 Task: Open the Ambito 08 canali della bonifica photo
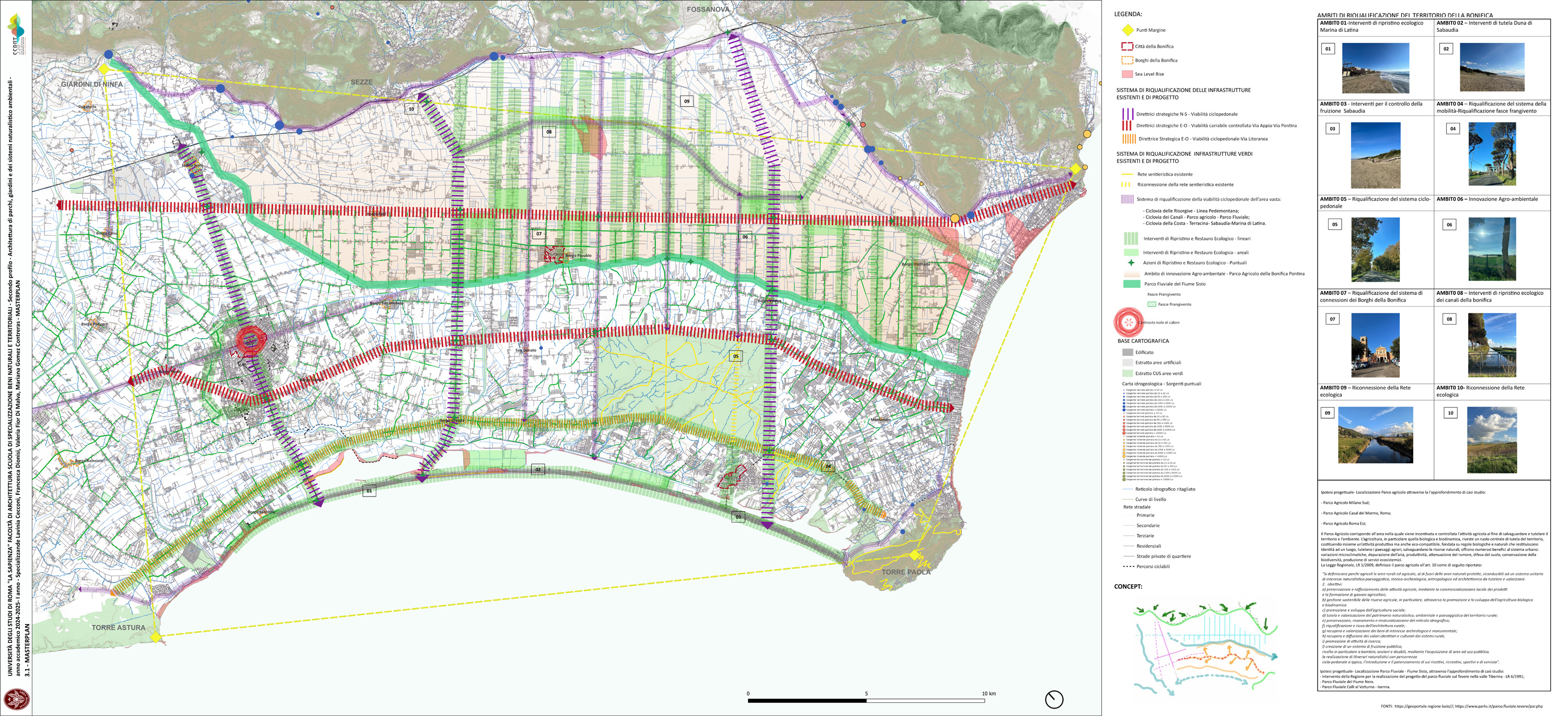tap(1492, 344)
